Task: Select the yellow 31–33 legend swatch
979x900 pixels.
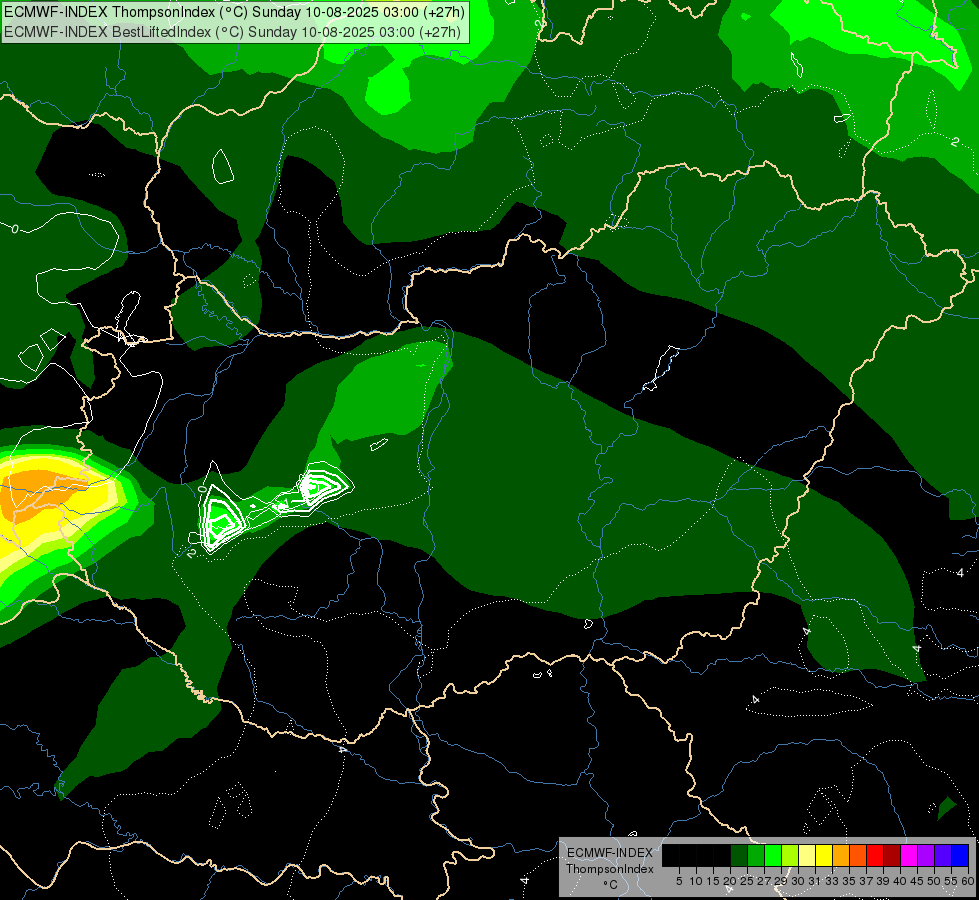Action: [x=824, y=855]
